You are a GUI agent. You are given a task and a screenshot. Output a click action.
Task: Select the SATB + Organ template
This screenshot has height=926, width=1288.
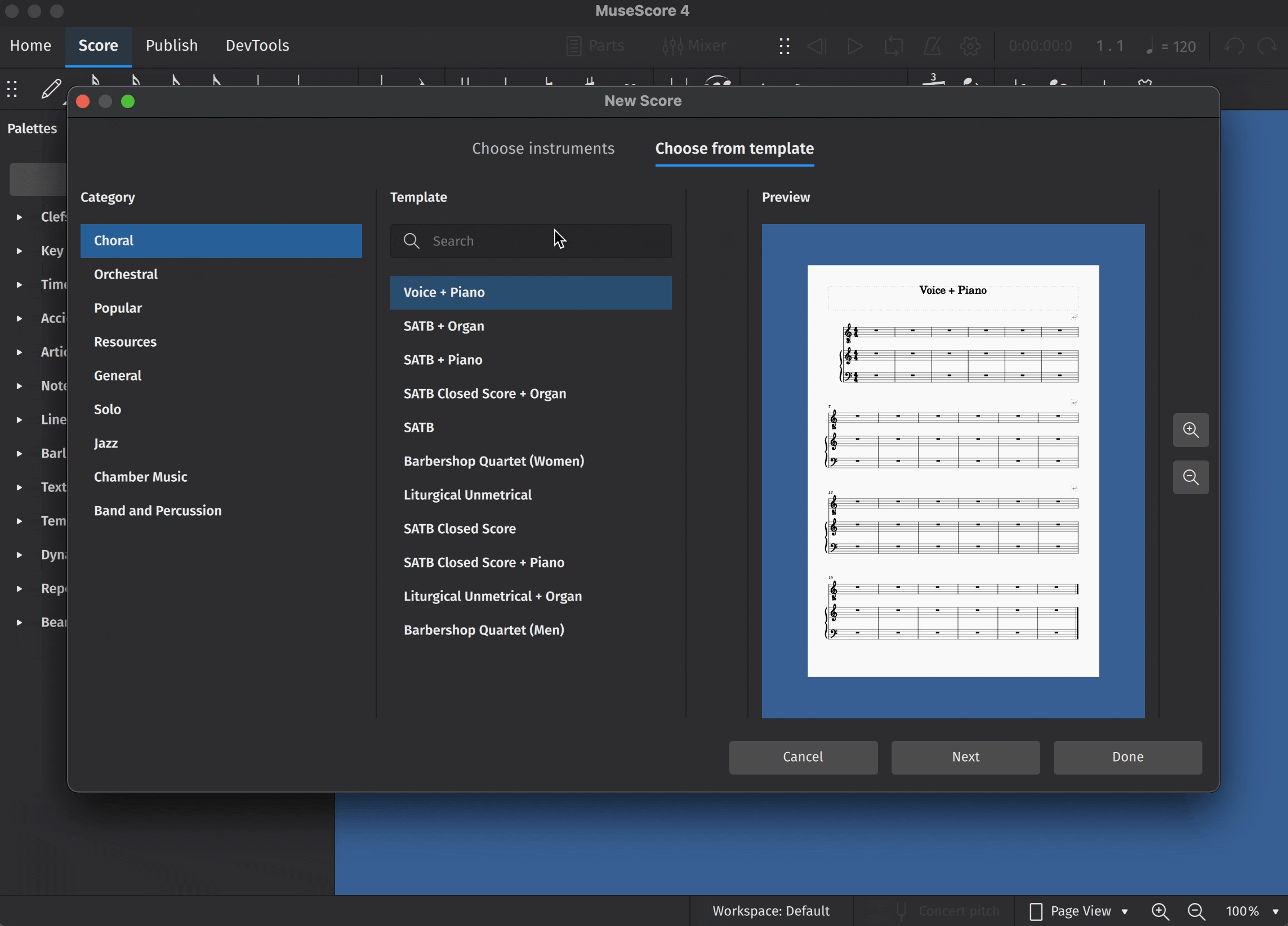pyautogui.click(x=531, y=326)
